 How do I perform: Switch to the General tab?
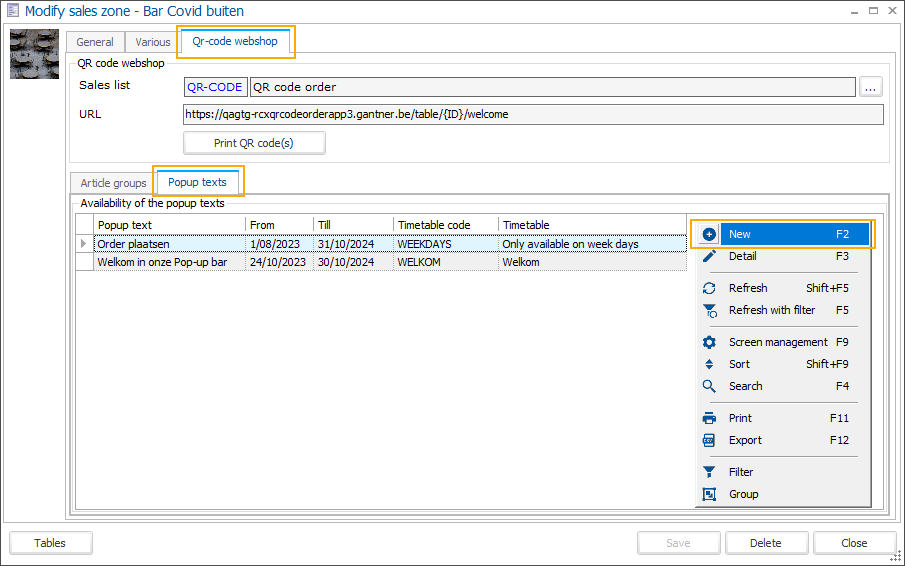pyautogui.click(x=95, y=43)
